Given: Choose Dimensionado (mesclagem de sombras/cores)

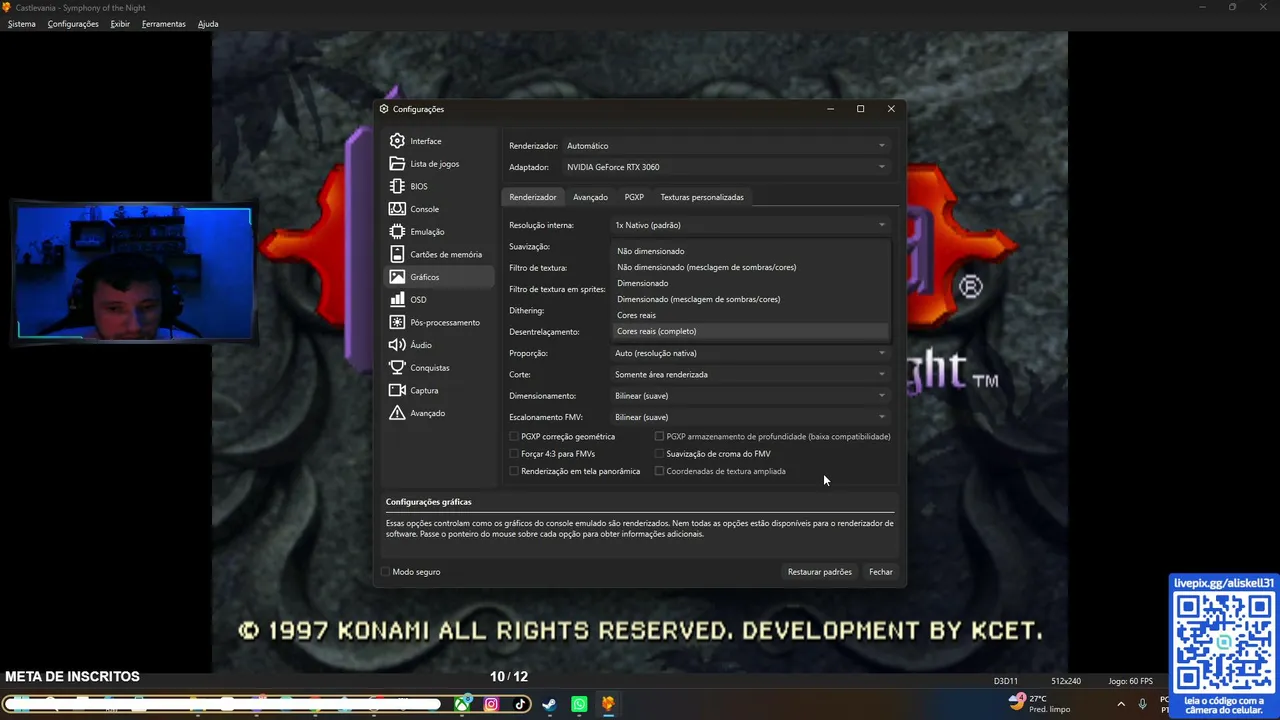Looking at the screenshot, I should (x=750, y=299).
